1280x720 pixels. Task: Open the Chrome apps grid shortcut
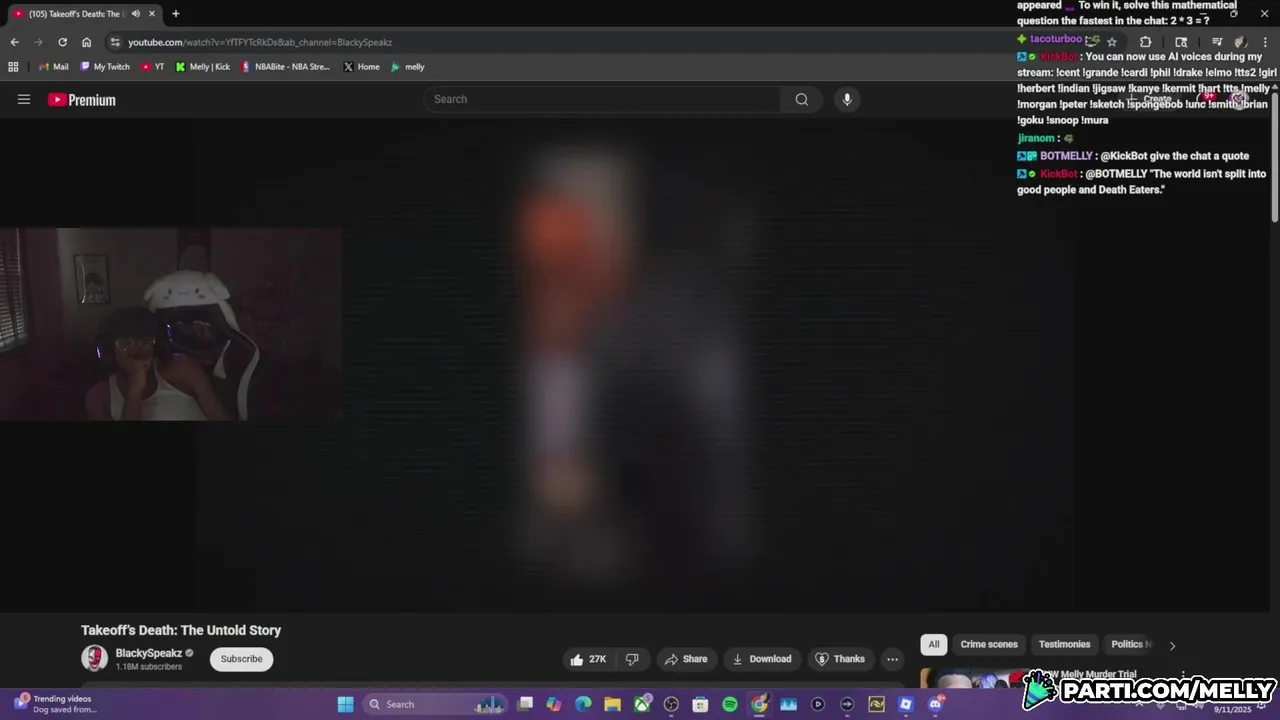(x=13, y=67)
